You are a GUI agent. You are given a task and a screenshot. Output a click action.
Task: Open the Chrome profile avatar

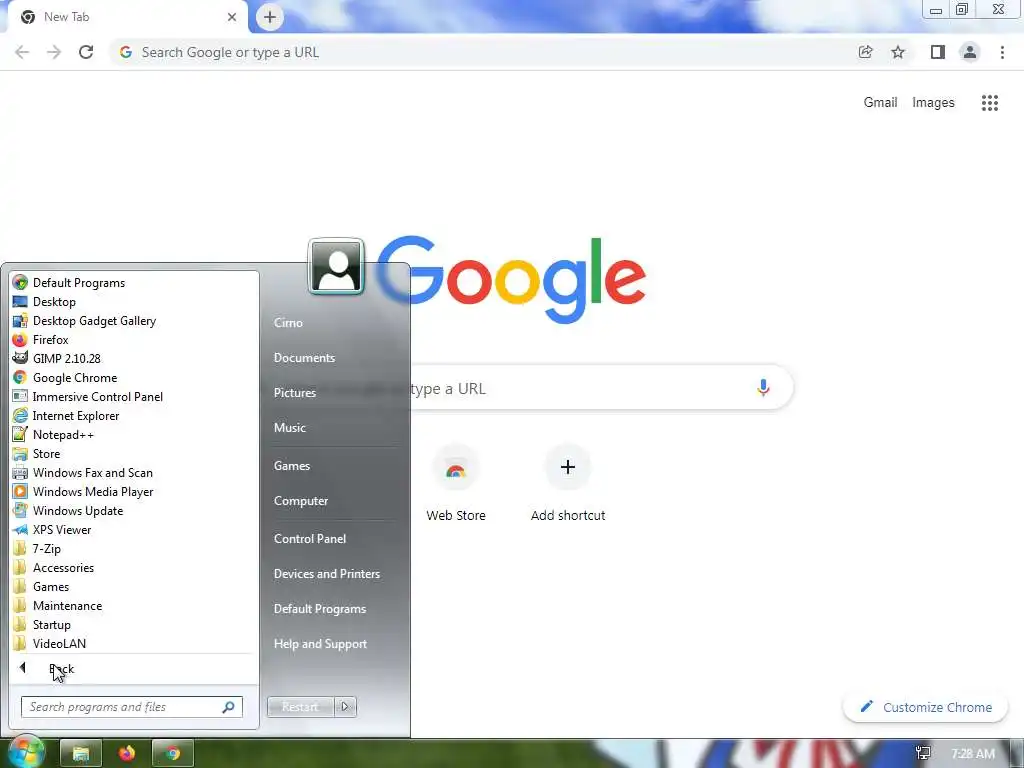(970, 52)
